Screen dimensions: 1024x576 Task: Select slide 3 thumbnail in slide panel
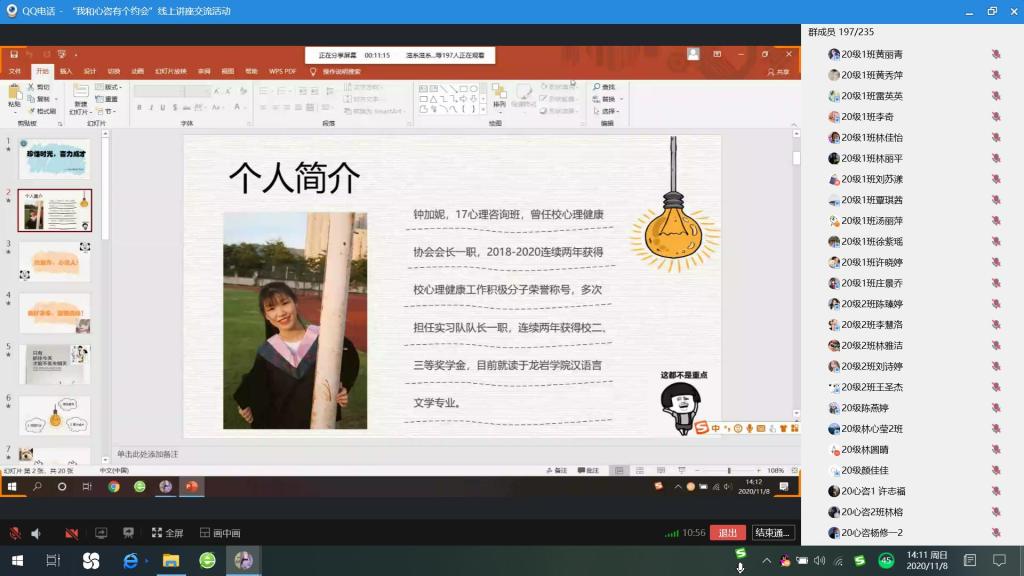(x=54, y=262)
